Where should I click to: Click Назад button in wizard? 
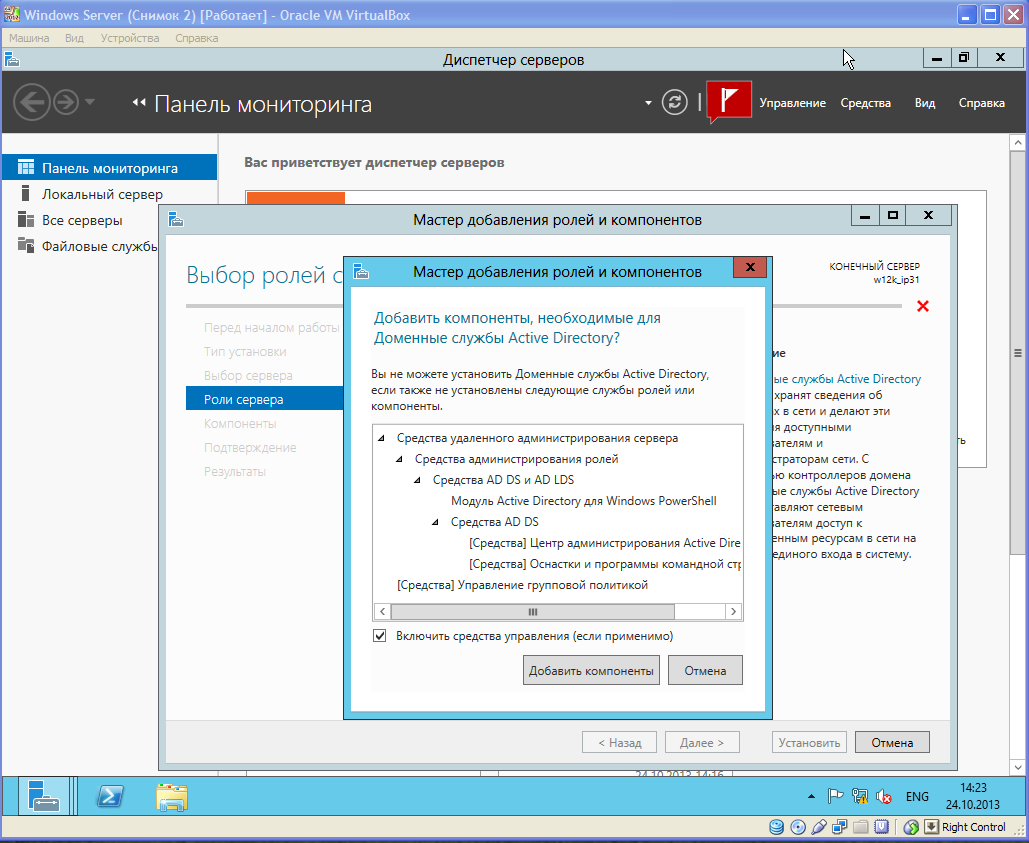pos(620,743)
